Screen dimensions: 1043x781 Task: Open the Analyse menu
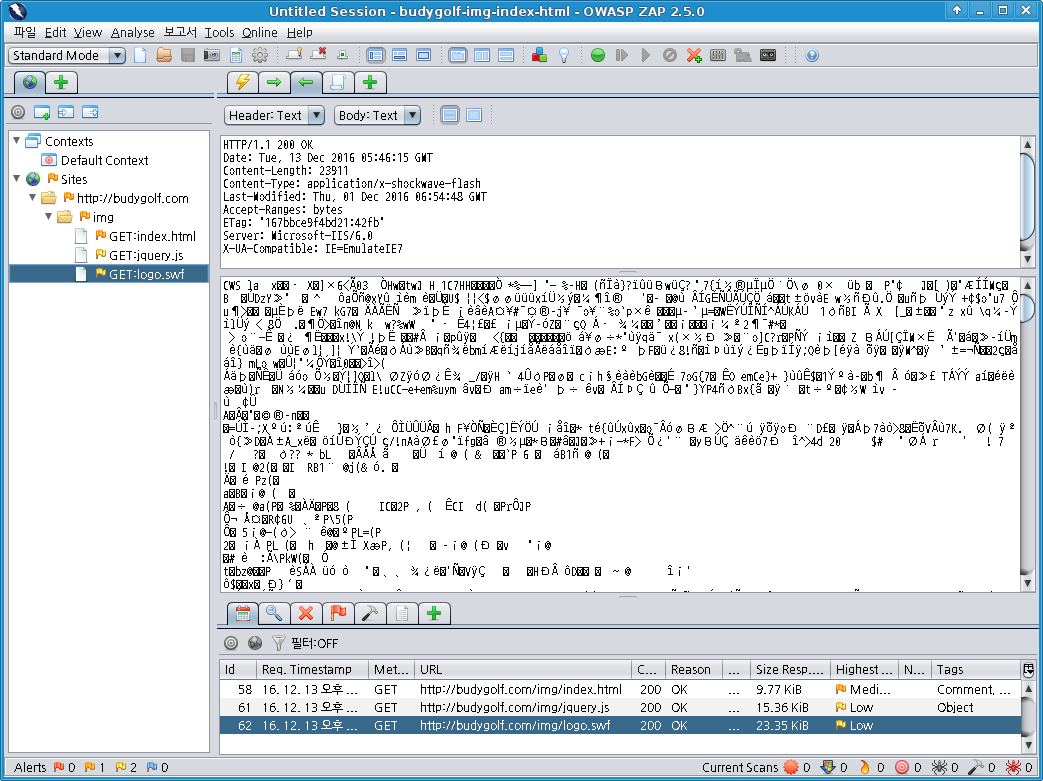[132, 32]
